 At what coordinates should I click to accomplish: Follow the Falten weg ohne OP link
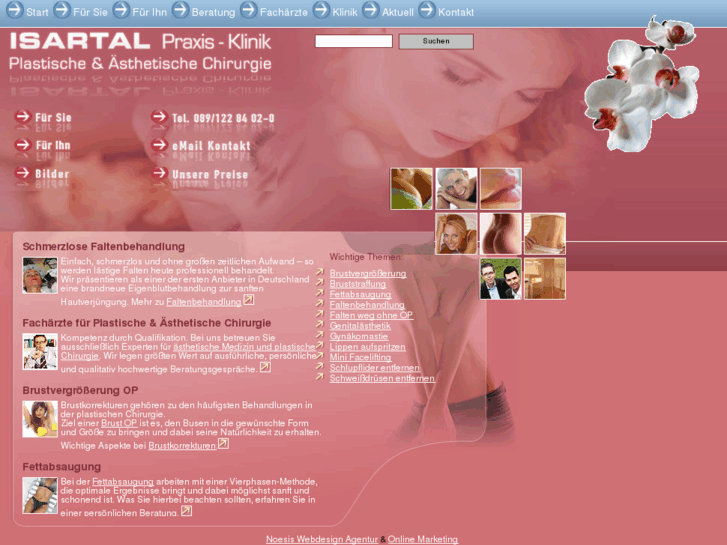click(371, 315)
